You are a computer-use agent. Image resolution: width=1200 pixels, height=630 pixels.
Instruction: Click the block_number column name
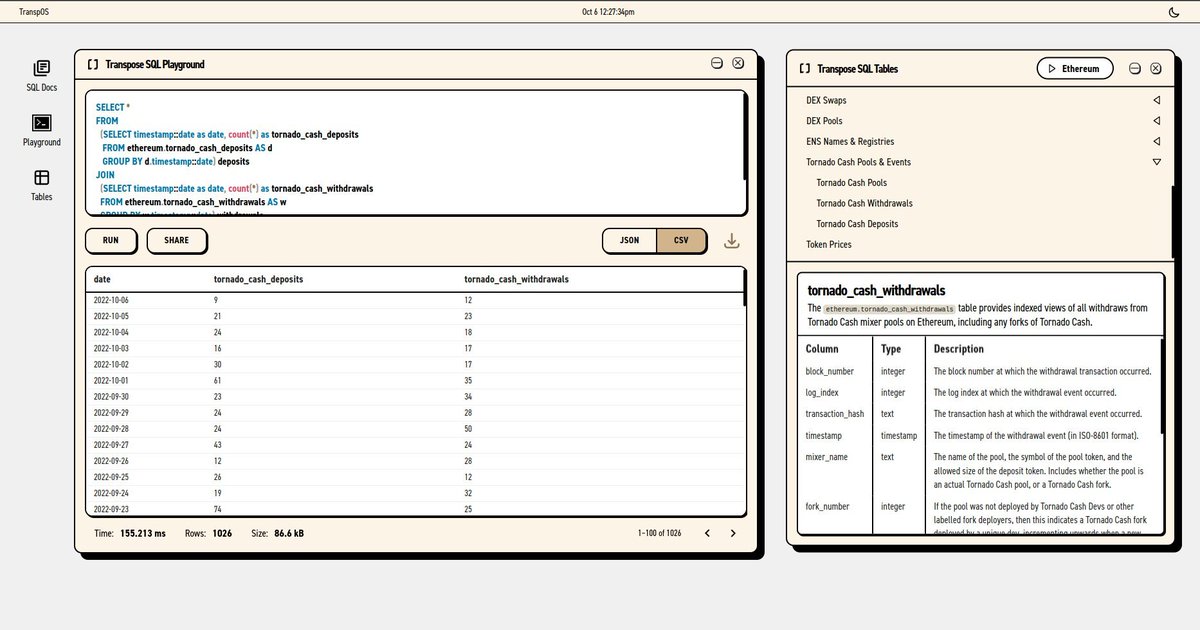click(x=830, y=371)
